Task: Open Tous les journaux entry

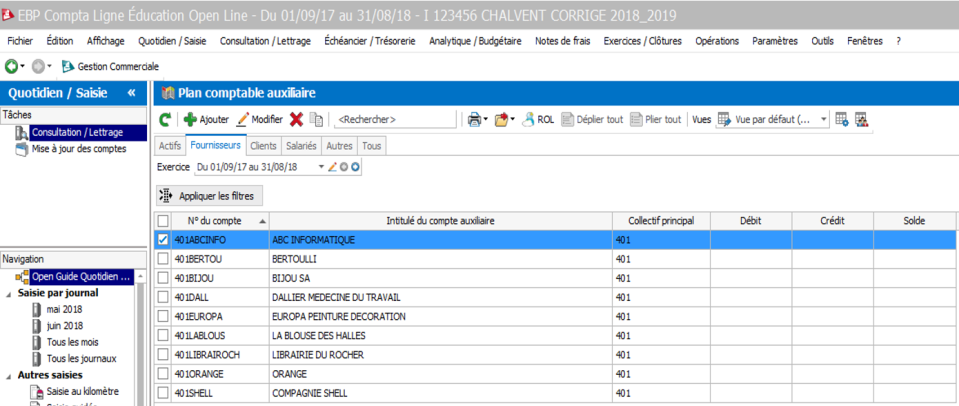Action: tap(81, 359)
